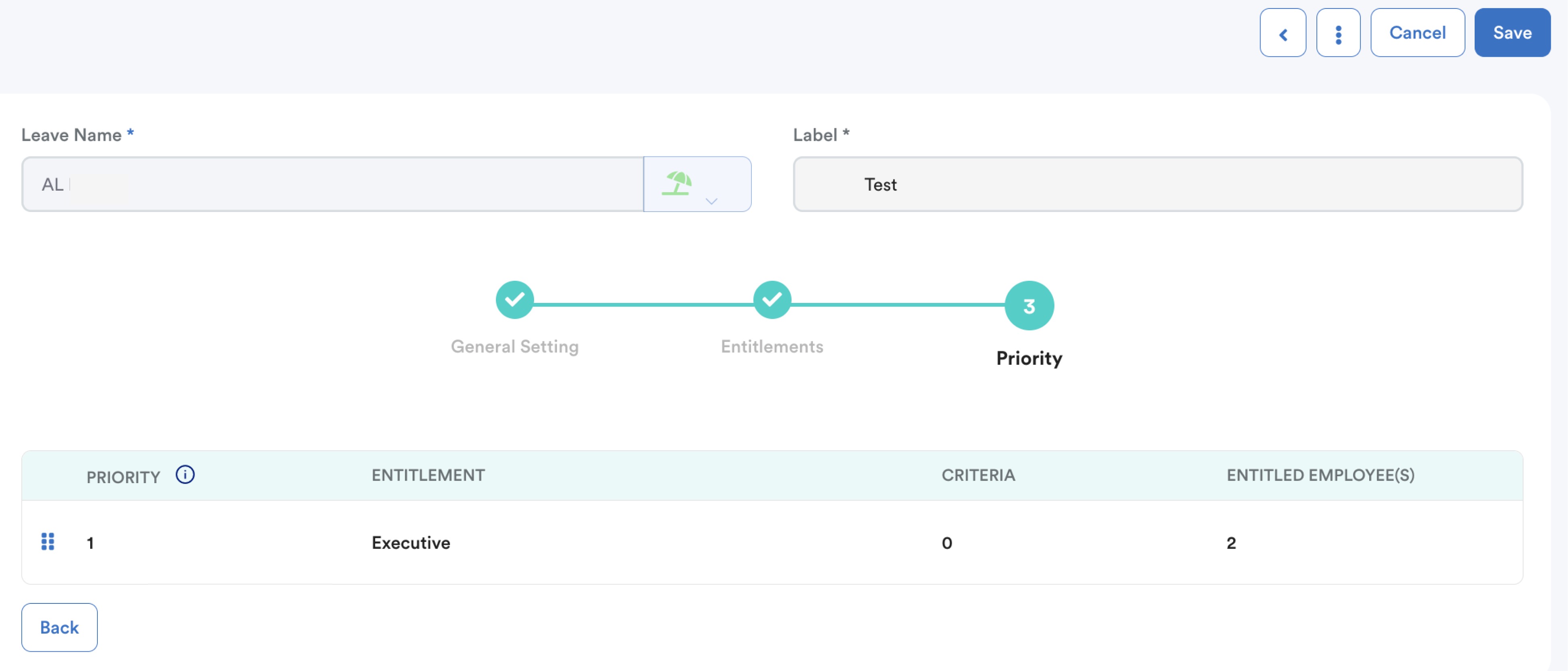Click the General Setting step checkmark
1568x671 pixels.
(514, 300)
